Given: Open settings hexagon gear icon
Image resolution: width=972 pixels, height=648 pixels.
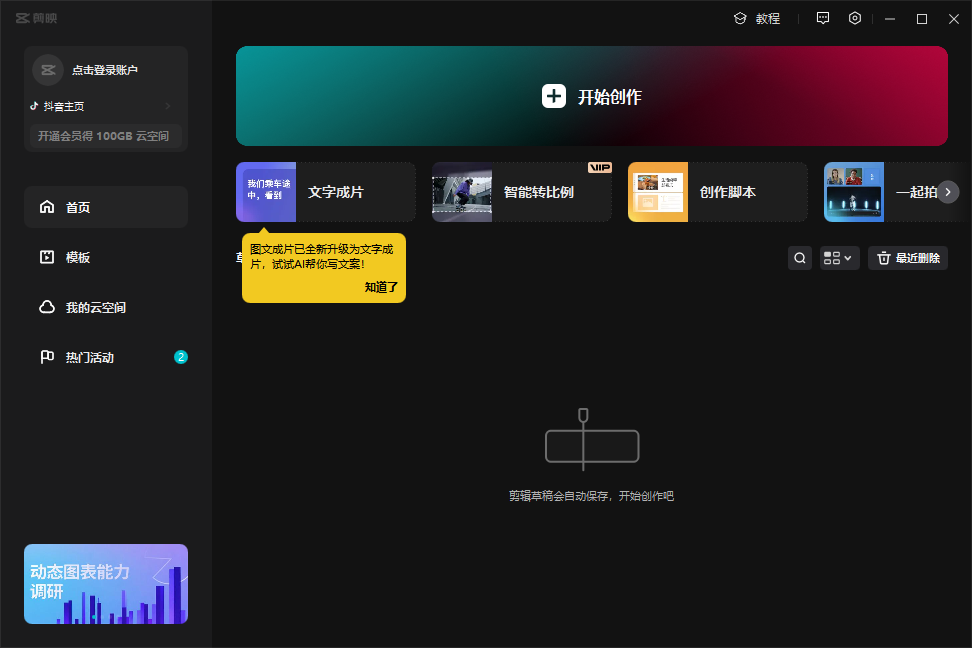Looking at the screenshot, I should [855, 18].
